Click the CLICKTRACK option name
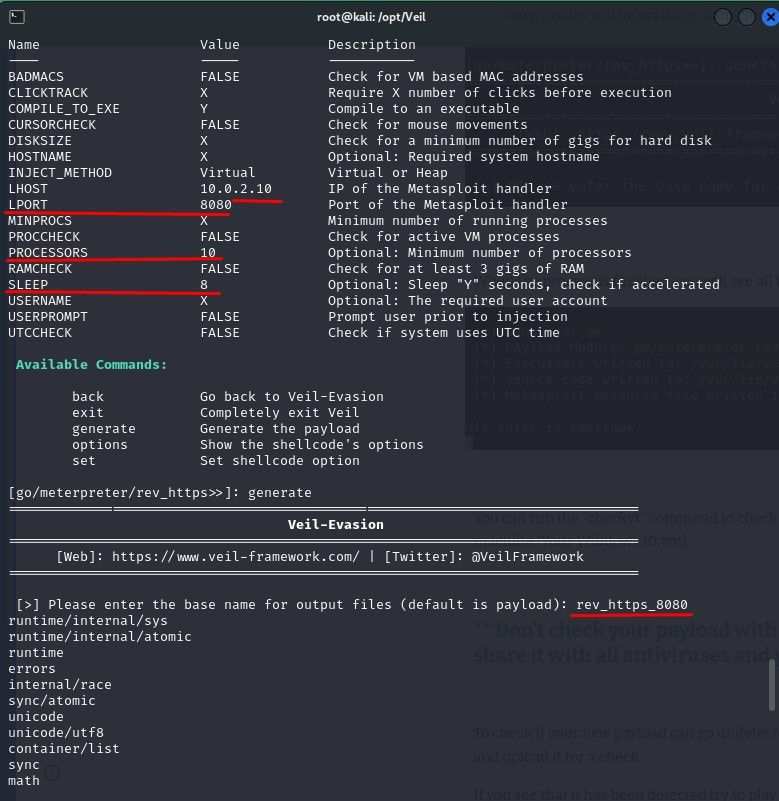Viewport: 779px width, 801px height. click(x=48, y=92)
